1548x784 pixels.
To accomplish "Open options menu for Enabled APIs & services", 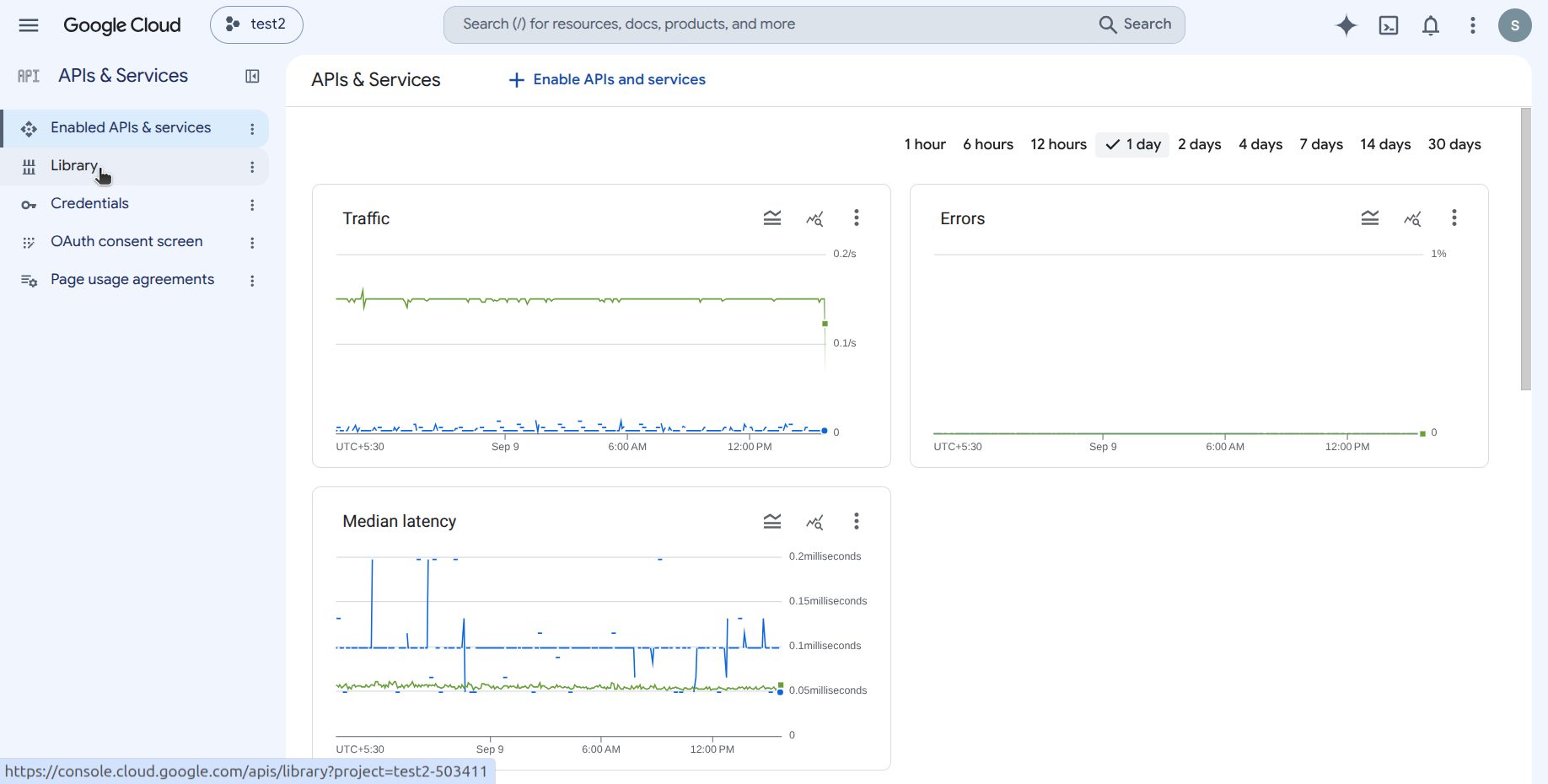I will click(252, 129).
